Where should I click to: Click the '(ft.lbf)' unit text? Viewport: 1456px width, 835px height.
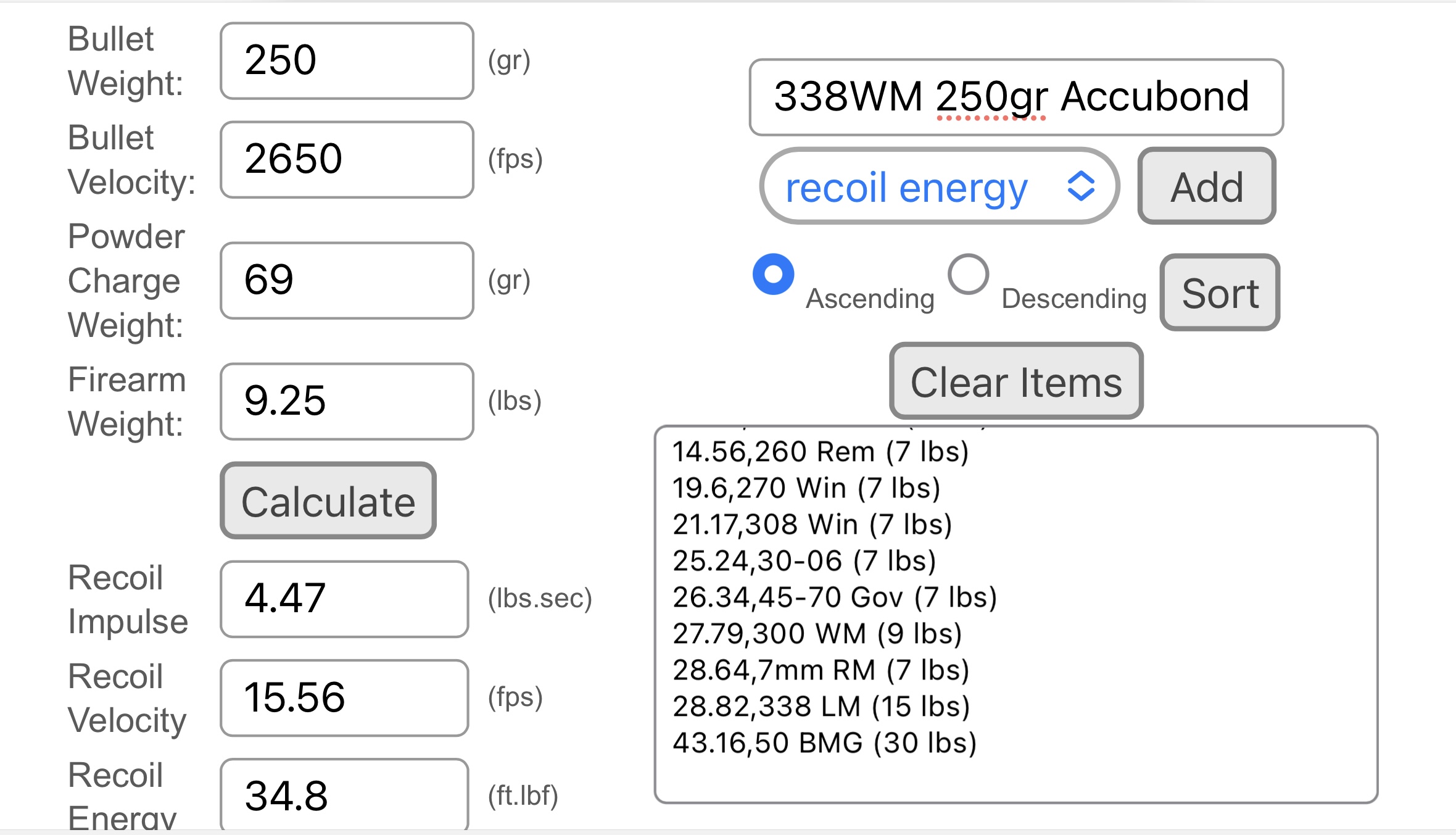tap(523, 796)
